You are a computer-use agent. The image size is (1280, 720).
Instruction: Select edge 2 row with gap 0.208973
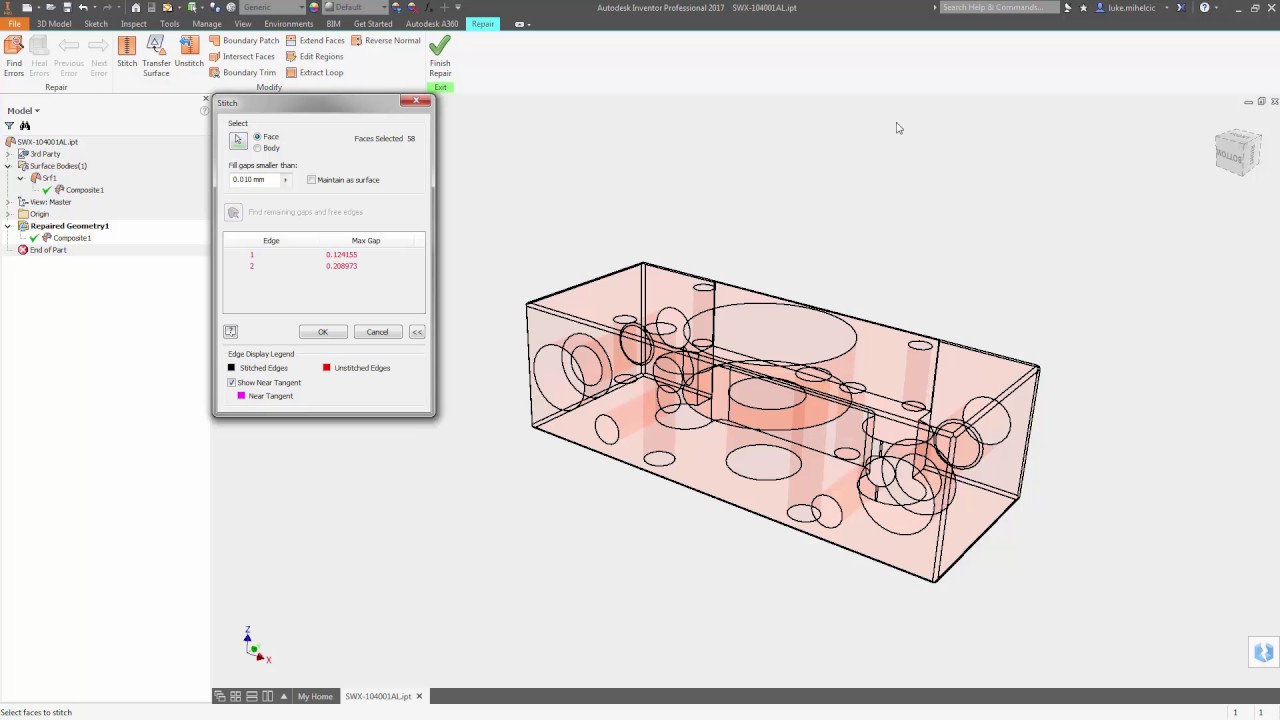coord(324,266)
